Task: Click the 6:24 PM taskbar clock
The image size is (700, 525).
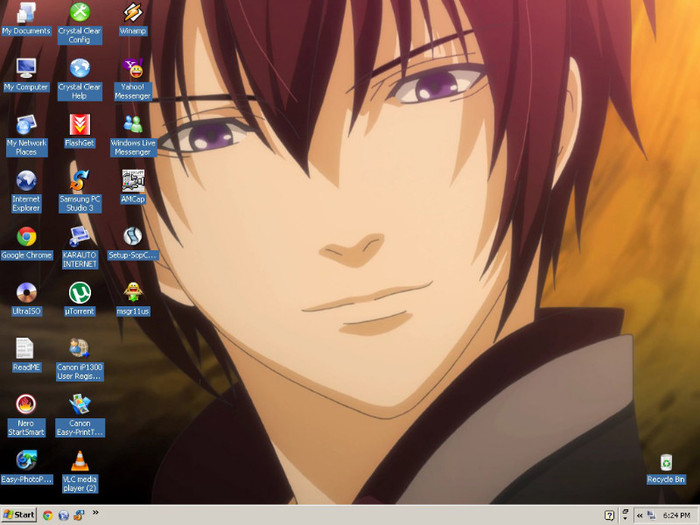Action: tap(676, 516)
